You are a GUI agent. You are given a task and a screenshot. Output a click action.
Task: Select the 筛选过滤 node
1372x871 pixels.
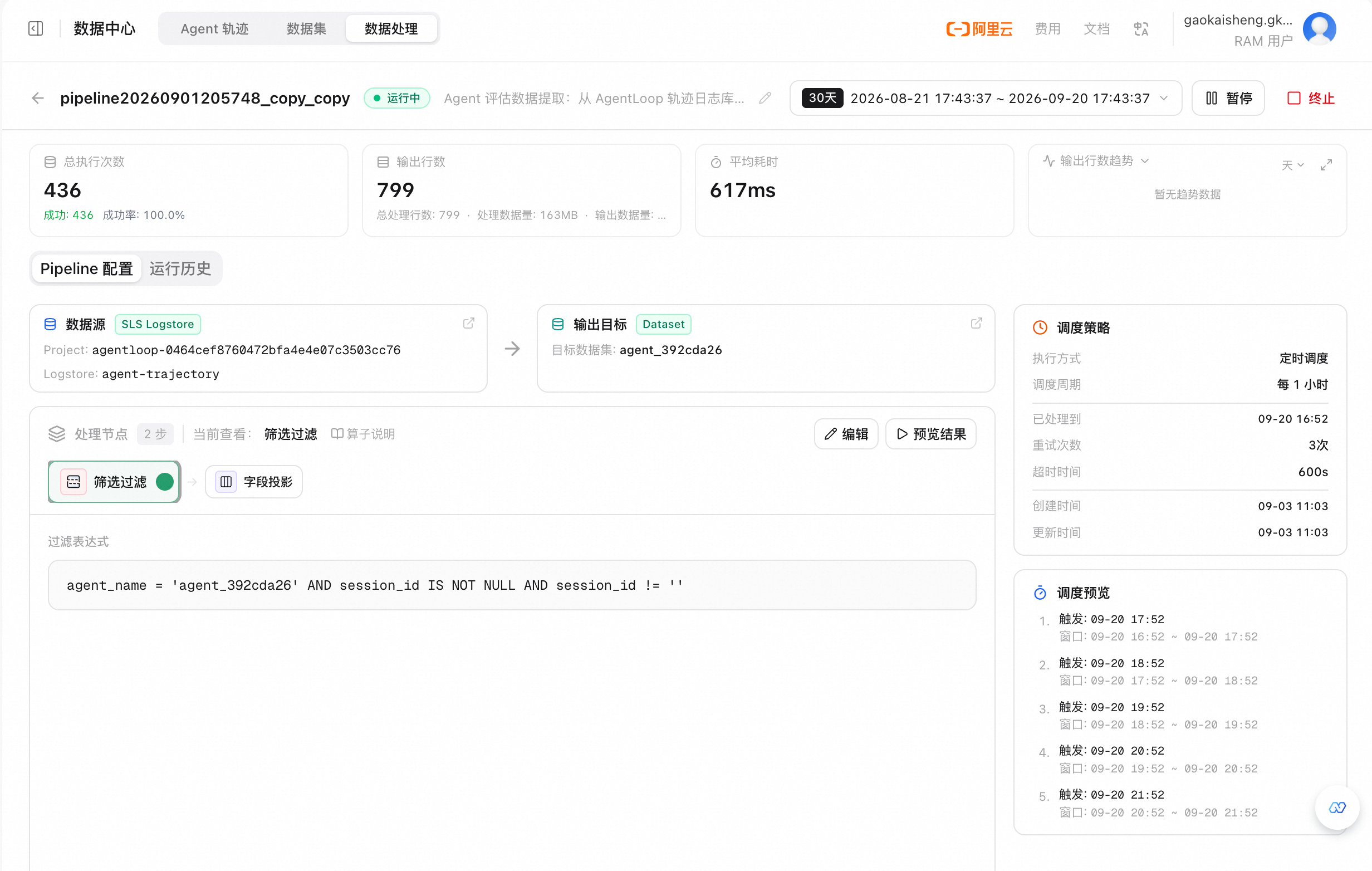point(114,482)
